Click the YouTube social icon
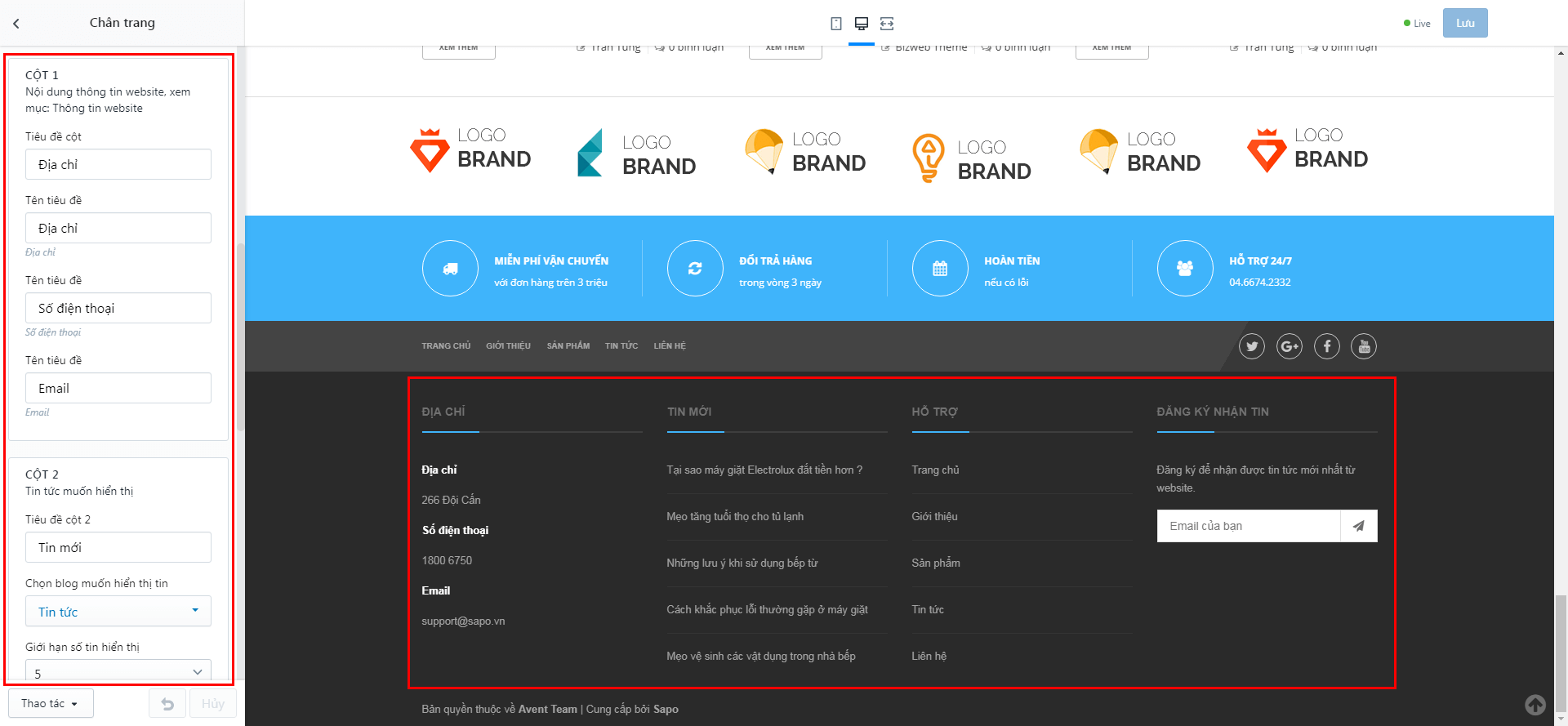 1364,346
